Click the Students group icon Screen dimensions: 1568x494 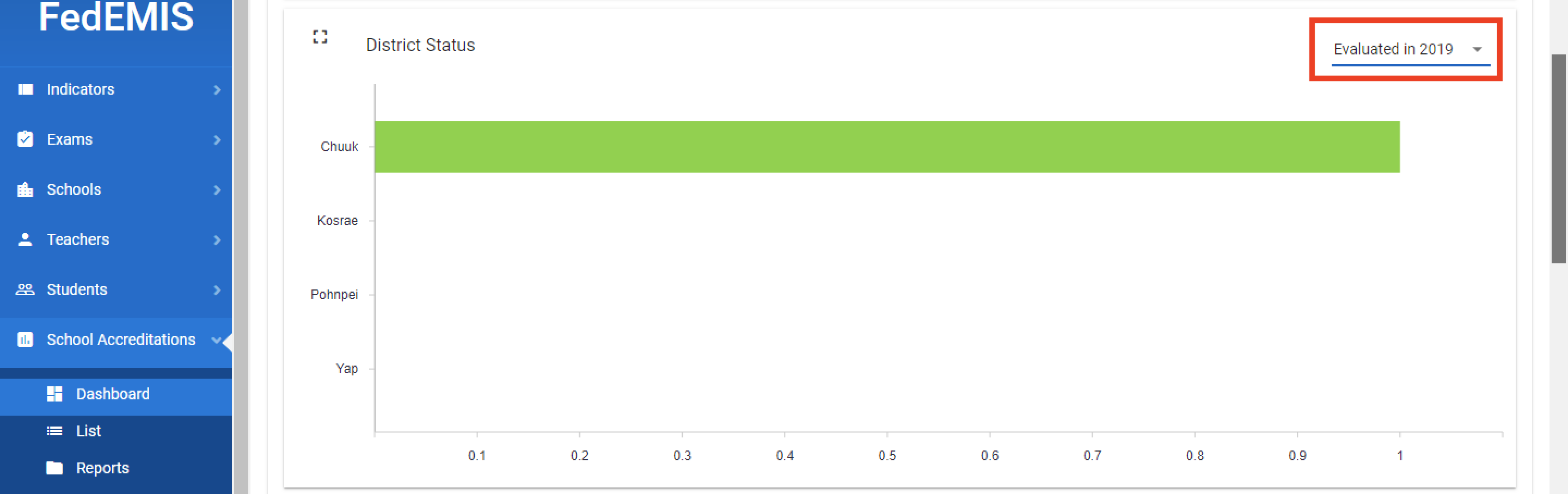tap(25, 289)
